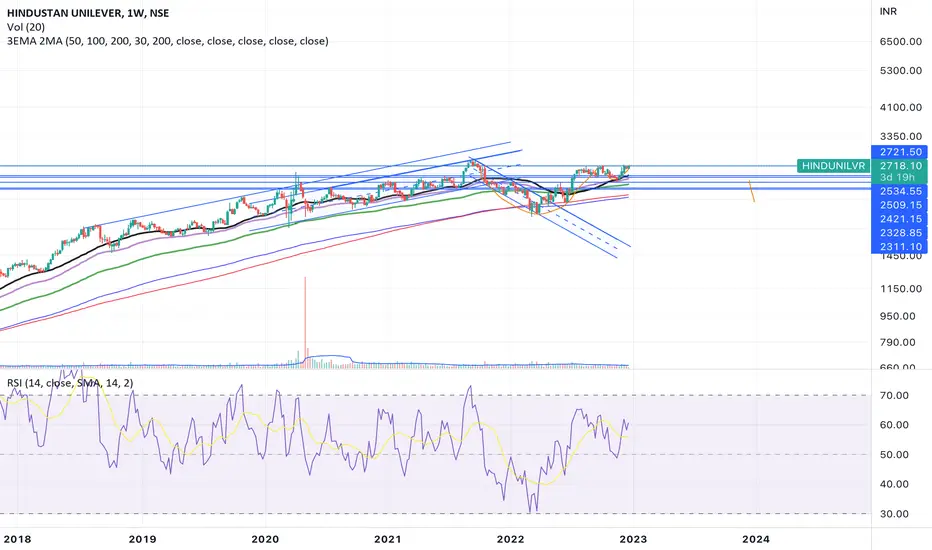Click the 6500.00 price axis value
Viewport: 932px width, 550px height.
[x=900, y=42]
